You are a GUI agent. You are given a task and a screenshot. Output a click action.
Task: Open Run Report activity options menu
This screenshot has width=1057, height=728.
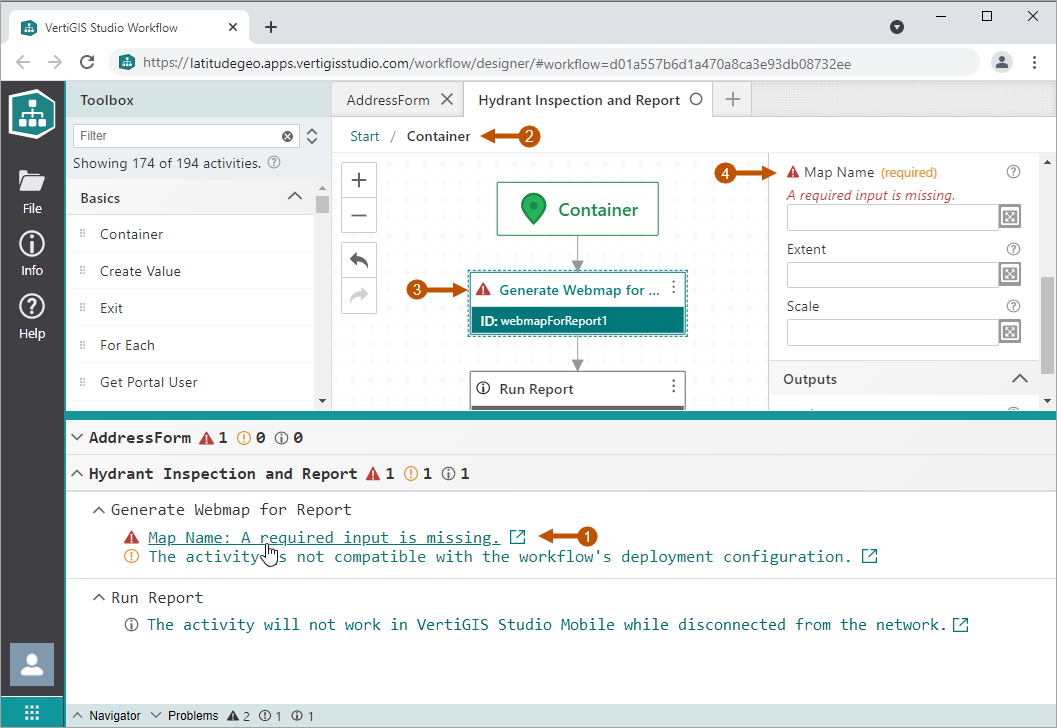point(673,387)
